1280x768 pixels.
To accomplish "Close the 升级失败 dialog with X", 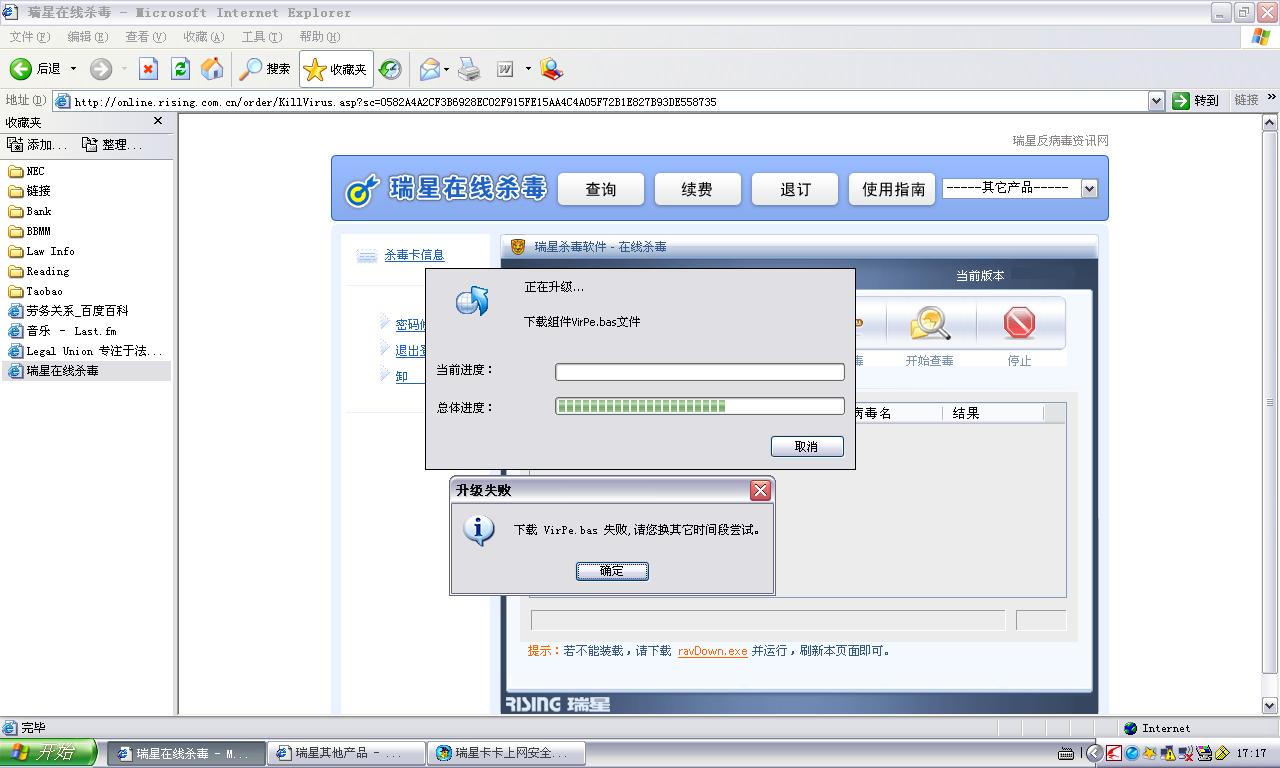I will pos(760,490).
